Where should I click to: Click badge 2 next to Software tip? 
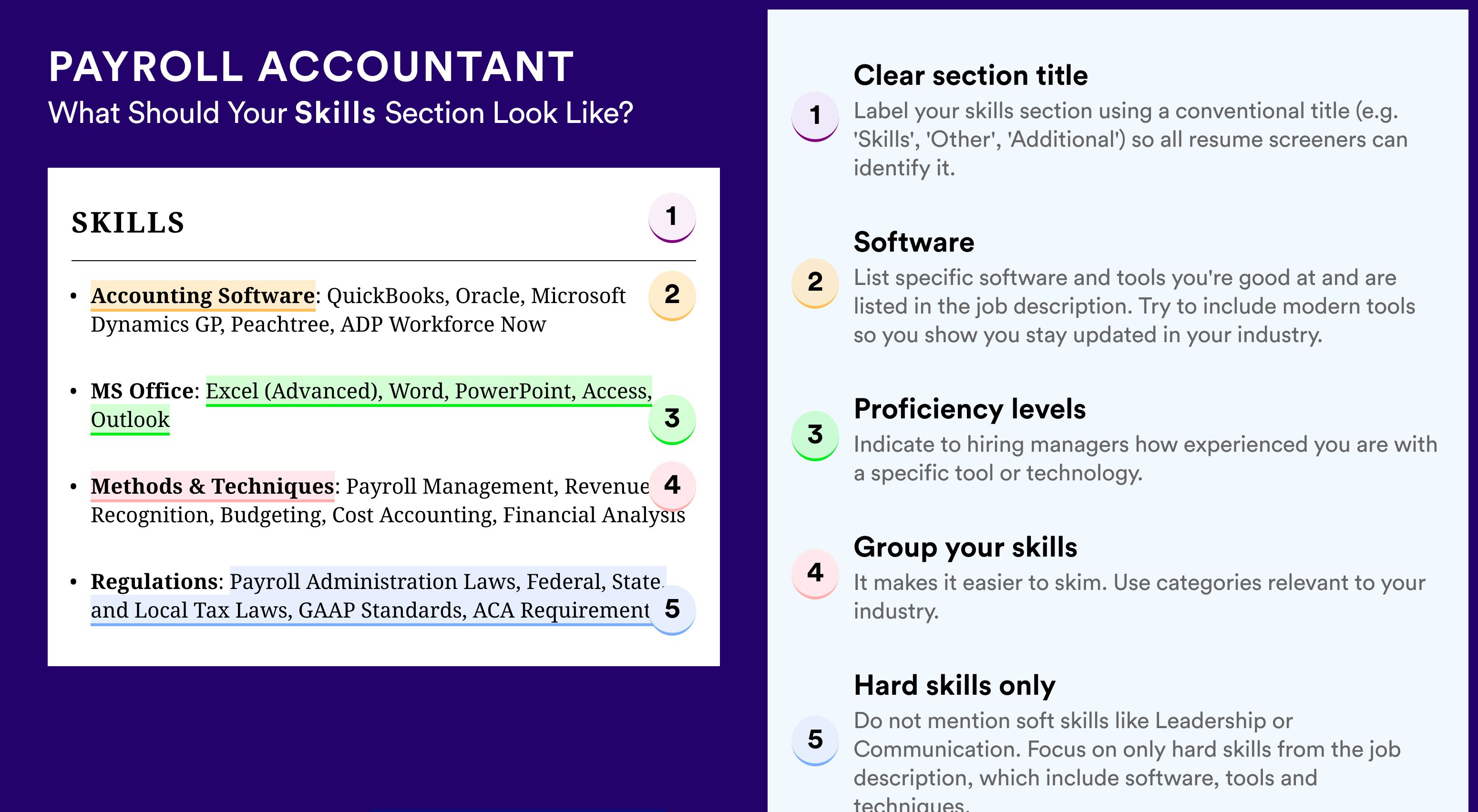(x=815, y=283)
